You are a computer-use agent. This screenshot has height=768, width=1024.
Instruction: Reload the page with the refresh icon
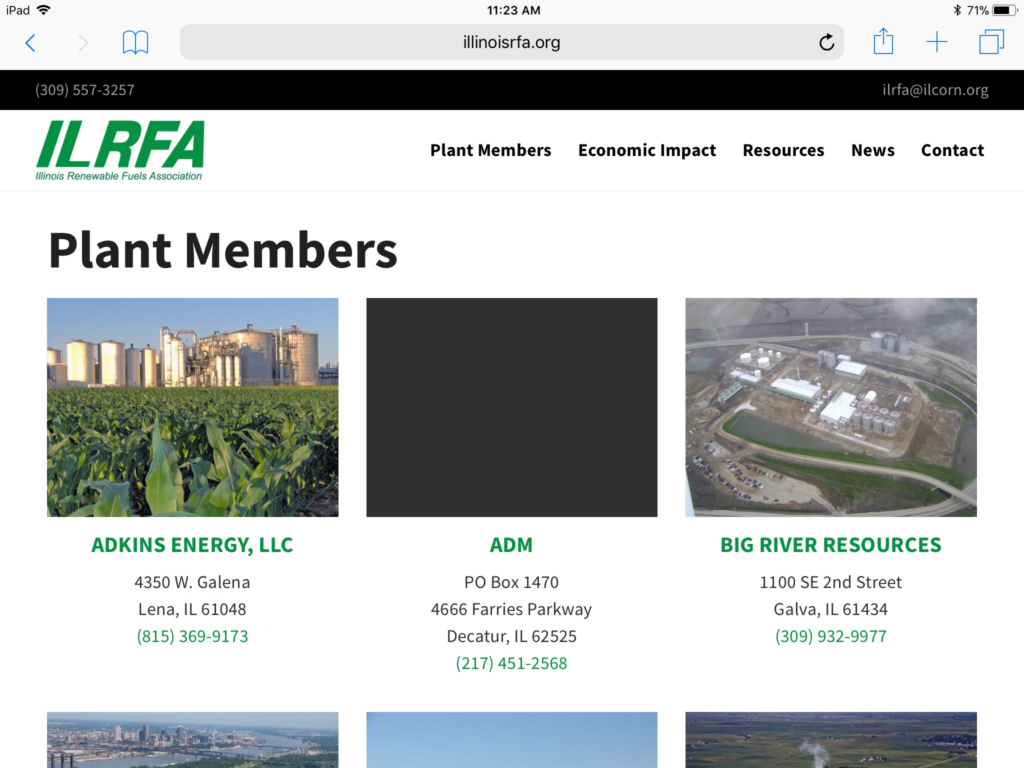click(x=826, y=42)
